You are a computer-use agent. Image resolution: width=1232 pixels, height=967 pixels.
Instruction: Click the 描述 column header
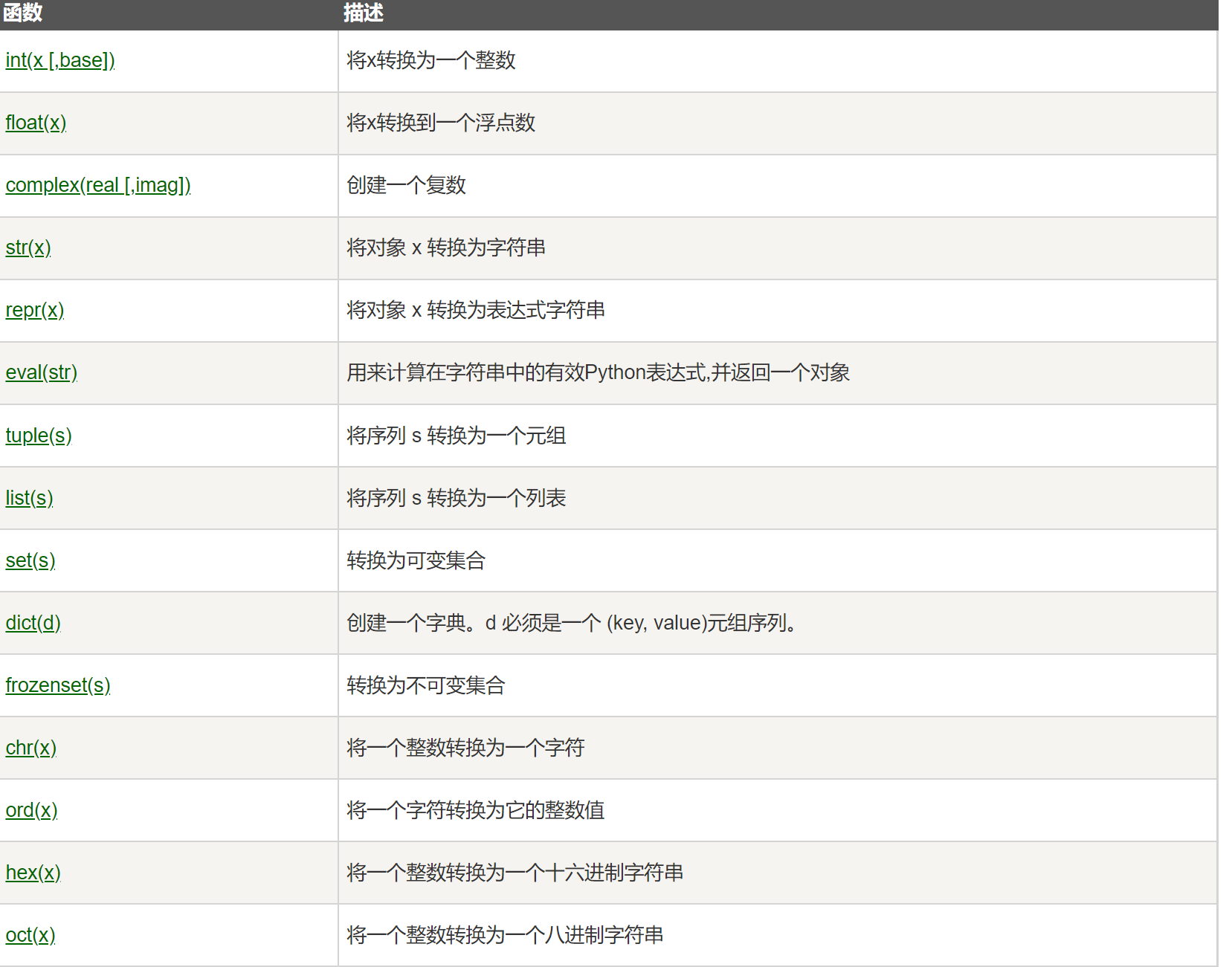(x=364, y=13)
